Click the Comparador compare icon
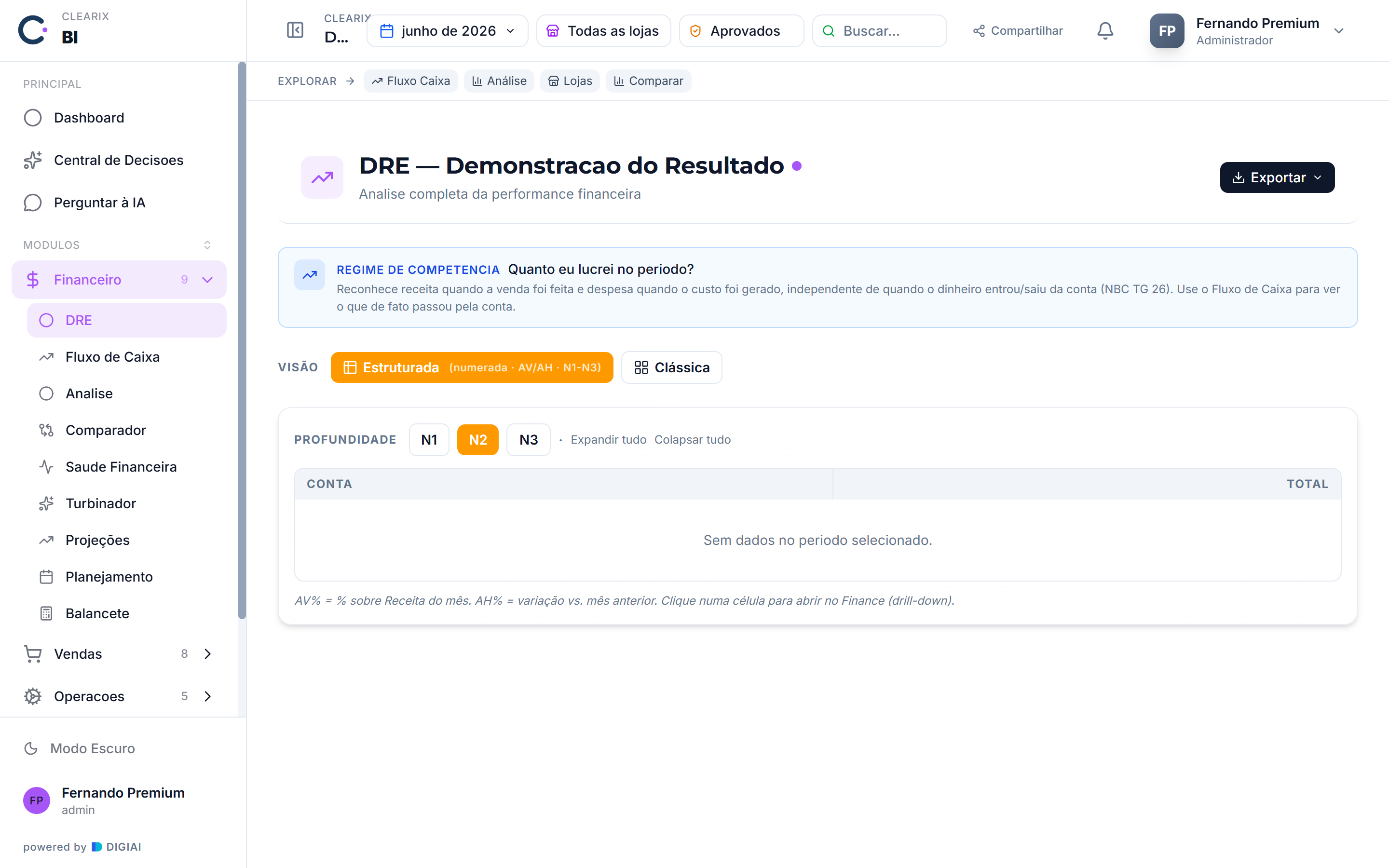1389x868 pixels. [x=46, y=430]
